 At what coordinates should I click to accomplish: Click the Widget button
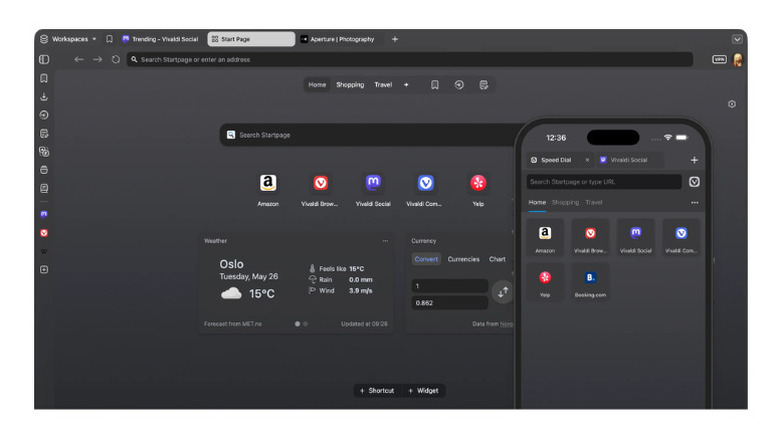[423, 391]
